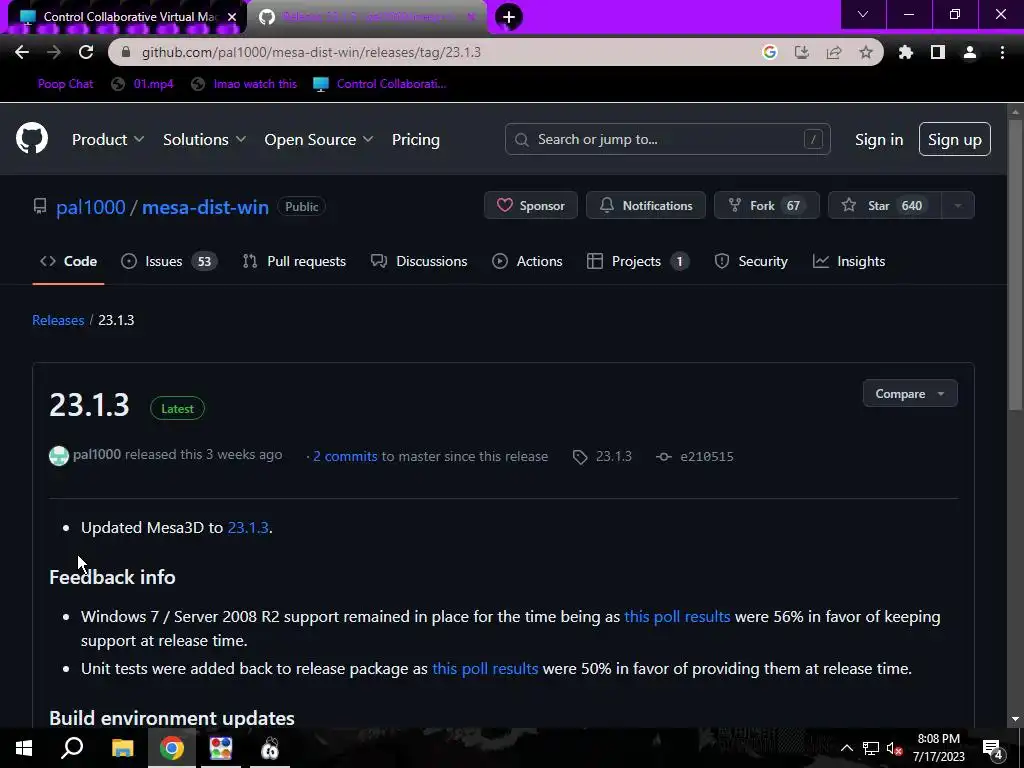Open poll results link about unit tests
Screen dimensions: 1024x768
[485, 669]
